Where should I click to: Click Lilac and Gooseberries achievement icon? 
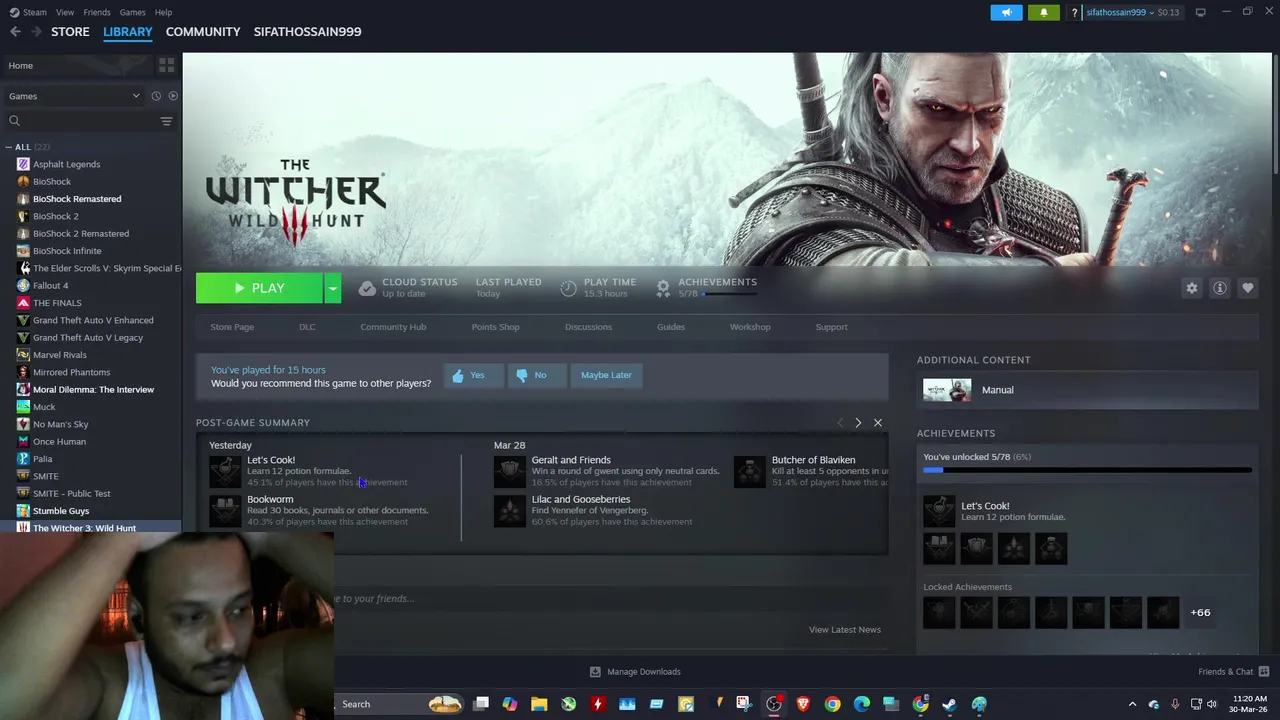click(509, 510)
